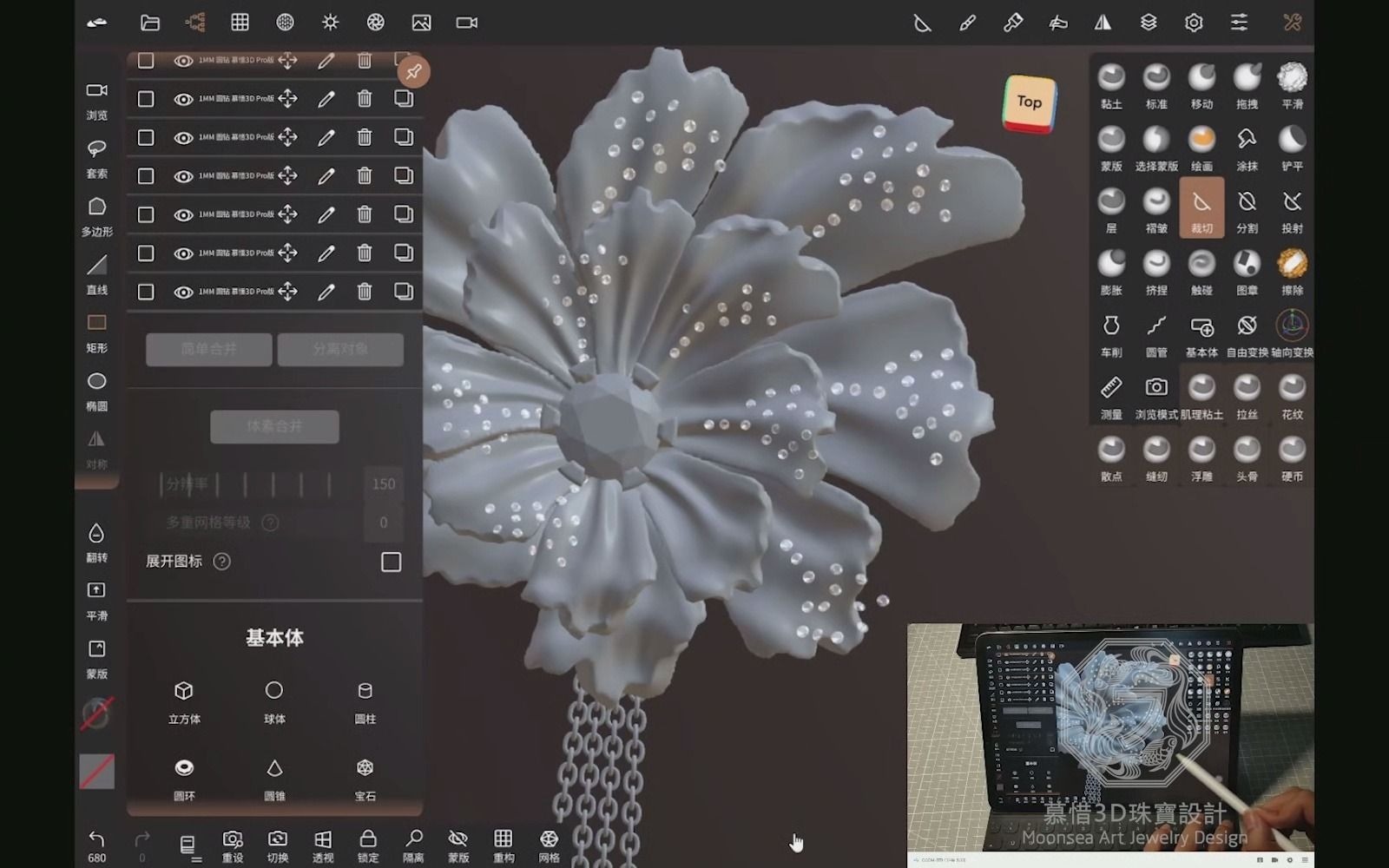Select the 层 layer brush
This screenshot has width=1389, height=868.
pyautogui.click(x=1111, y=210)
